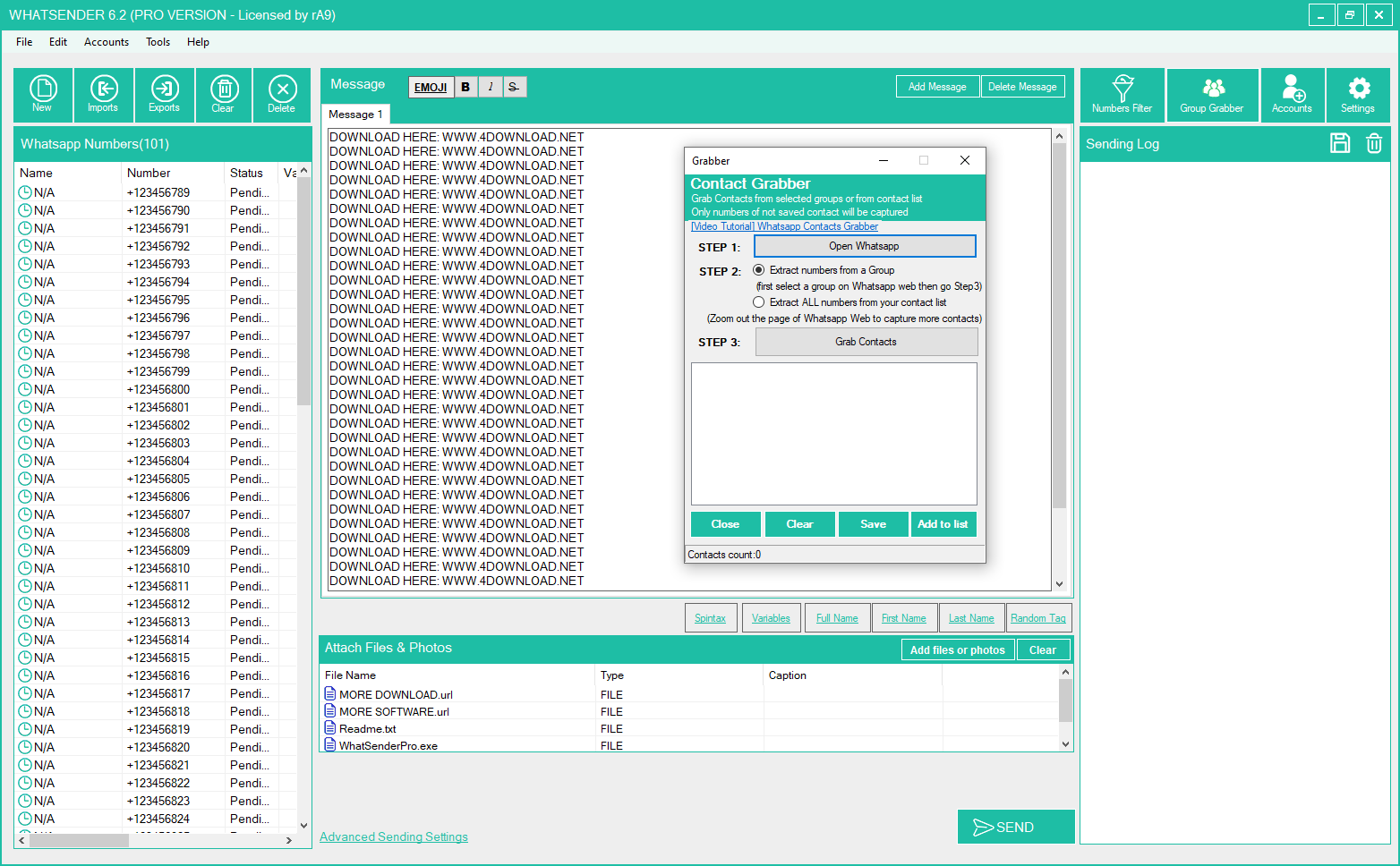
Task: Click the Number column header
Action: [x=173, y=173]
